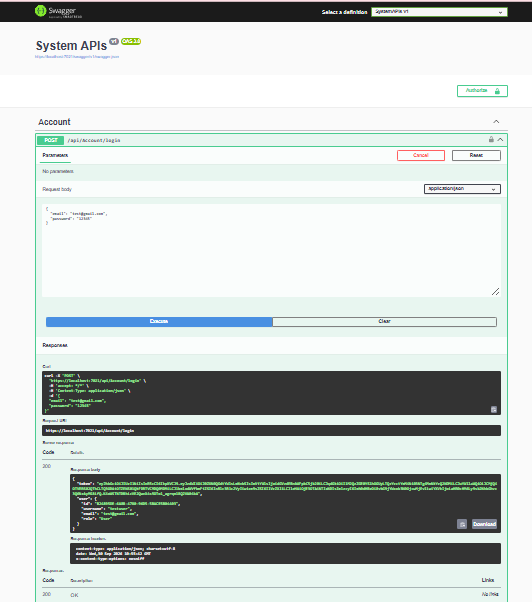Click the Download response button
This screenshot has width=532, height=602.
484,524
